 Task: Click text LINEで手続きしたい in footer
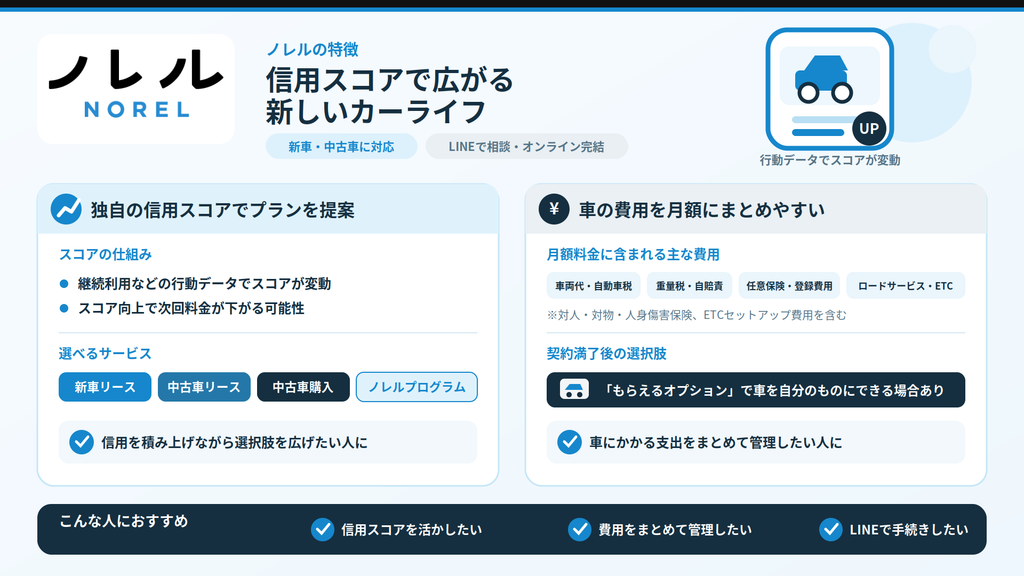909,530
